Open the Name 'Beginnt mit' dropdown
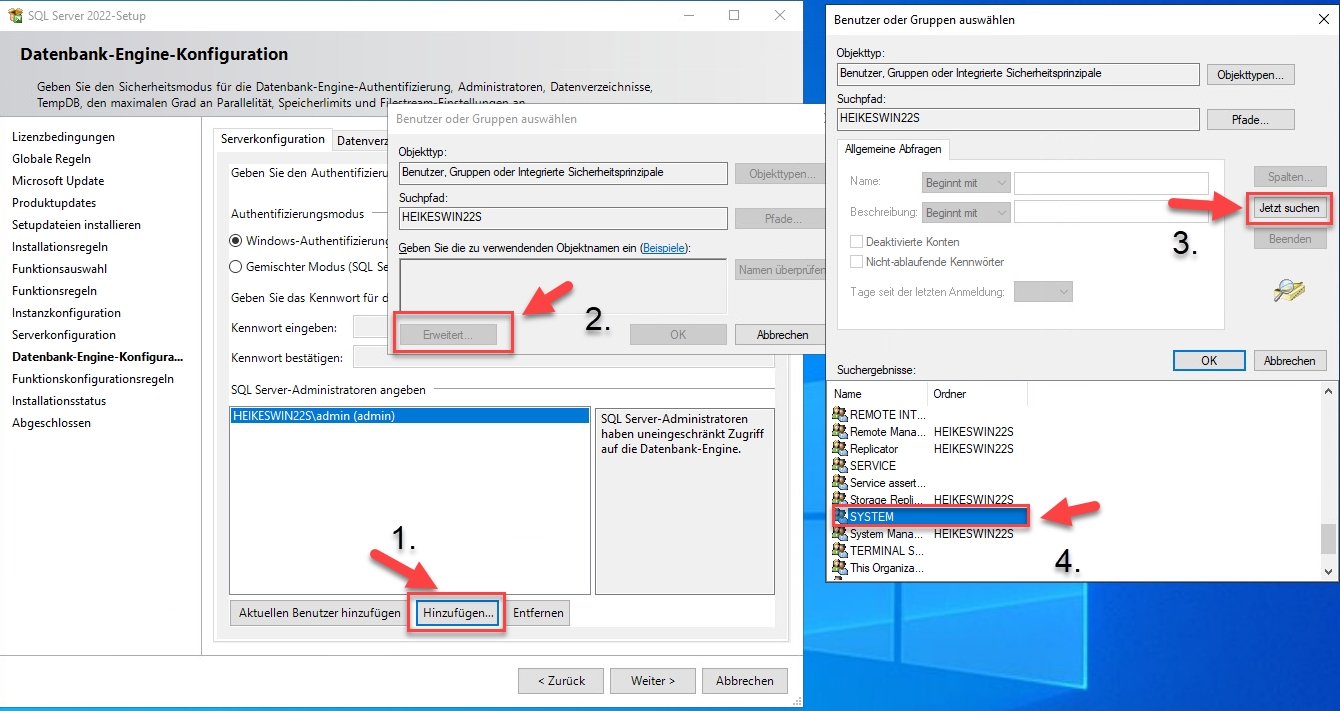 966,183
